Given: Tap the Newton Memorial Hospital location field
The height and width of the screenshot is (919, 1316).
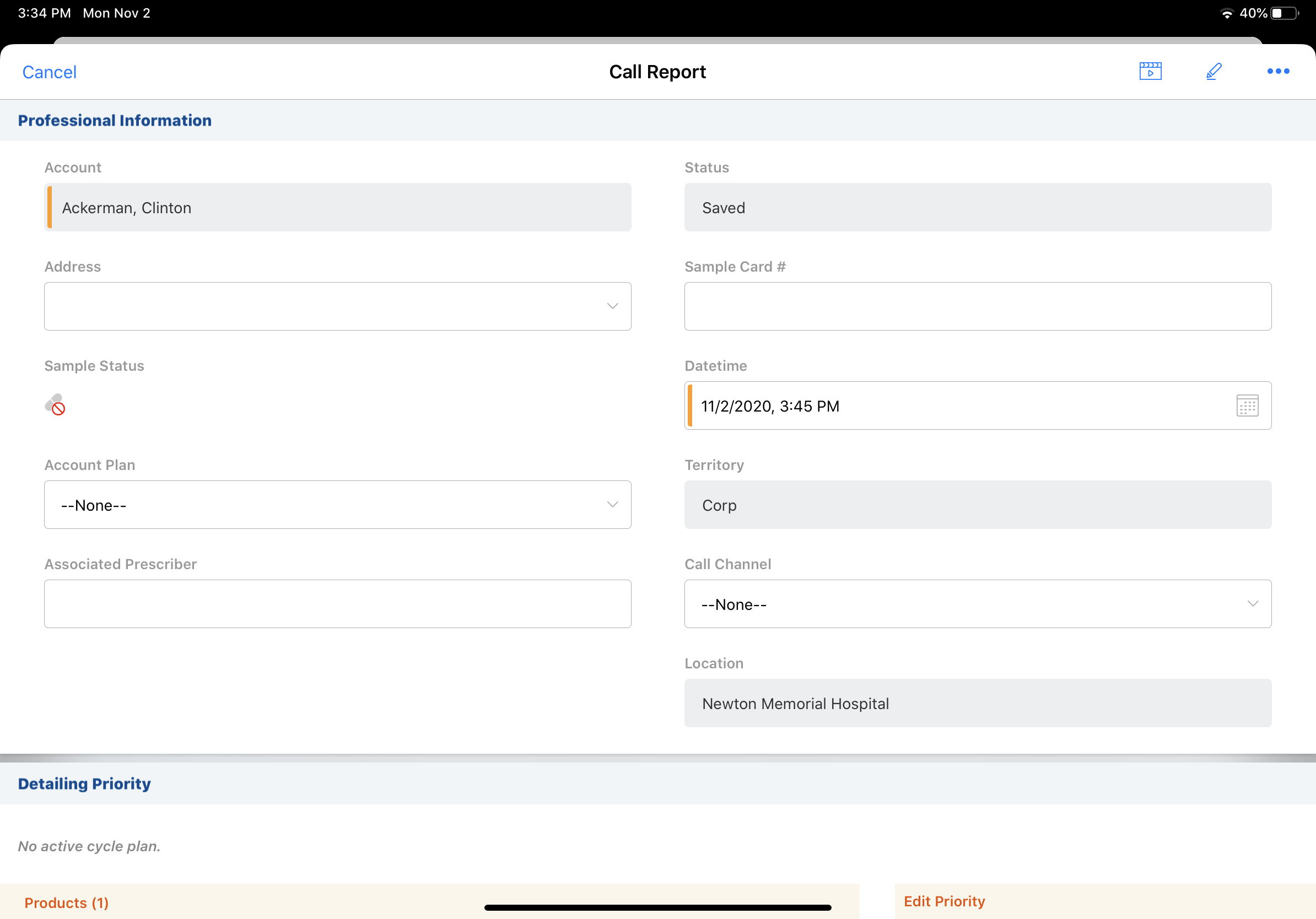Looking at the screenshot, I should [x=977, y=703].
